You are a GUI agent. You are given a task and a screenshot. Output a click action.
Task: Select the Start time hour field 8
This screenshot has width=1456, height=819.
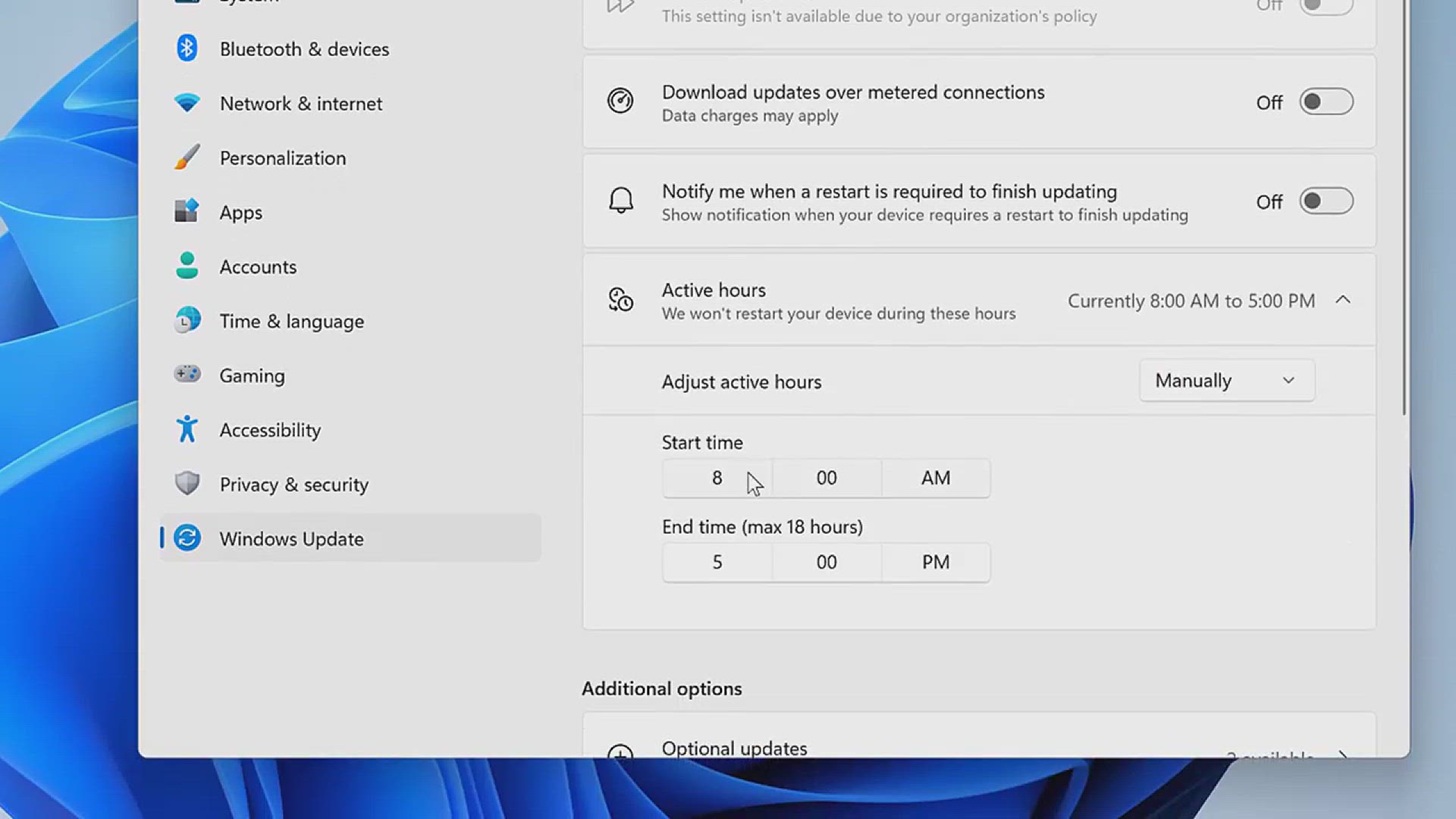pyautogui.click(x=717, y=479)
